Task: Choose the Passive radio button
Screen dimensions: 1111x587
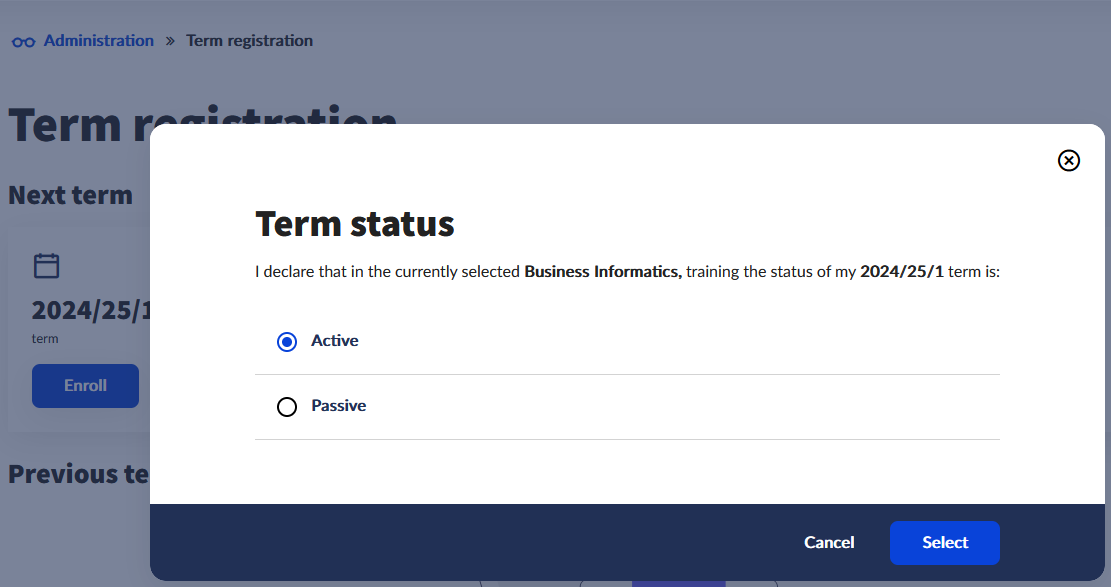Action: 287,407
